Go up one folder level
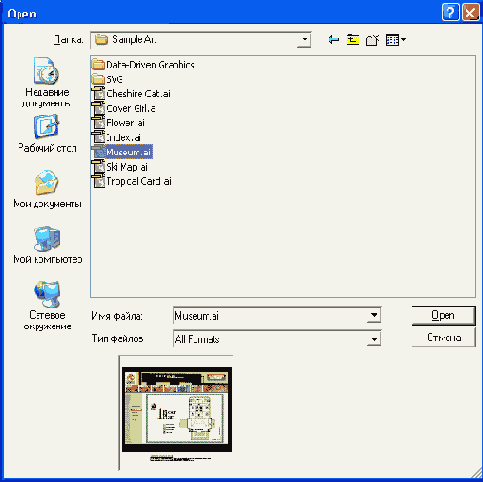This screenshot has height=482, width=483. pos(353,40)
